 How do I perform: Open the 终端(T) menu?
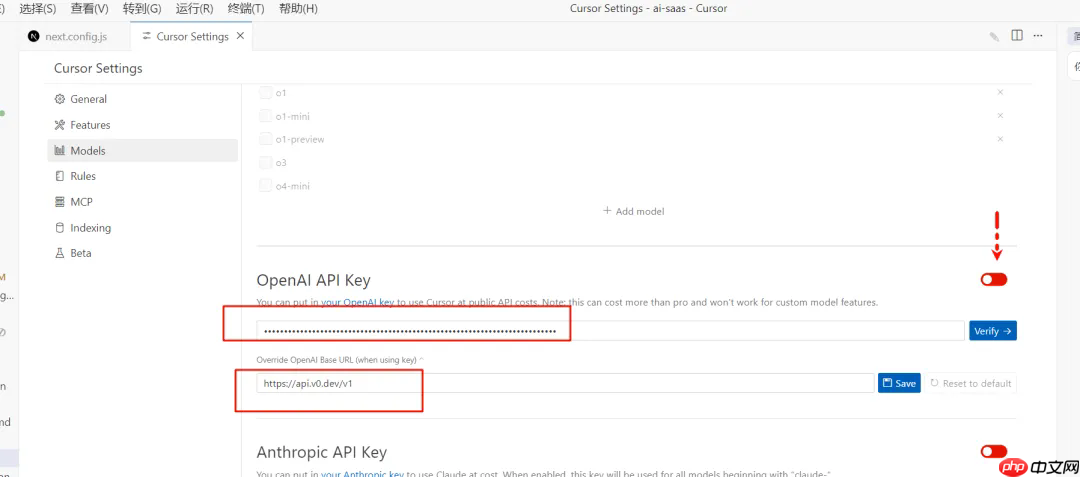click(245, 8)
